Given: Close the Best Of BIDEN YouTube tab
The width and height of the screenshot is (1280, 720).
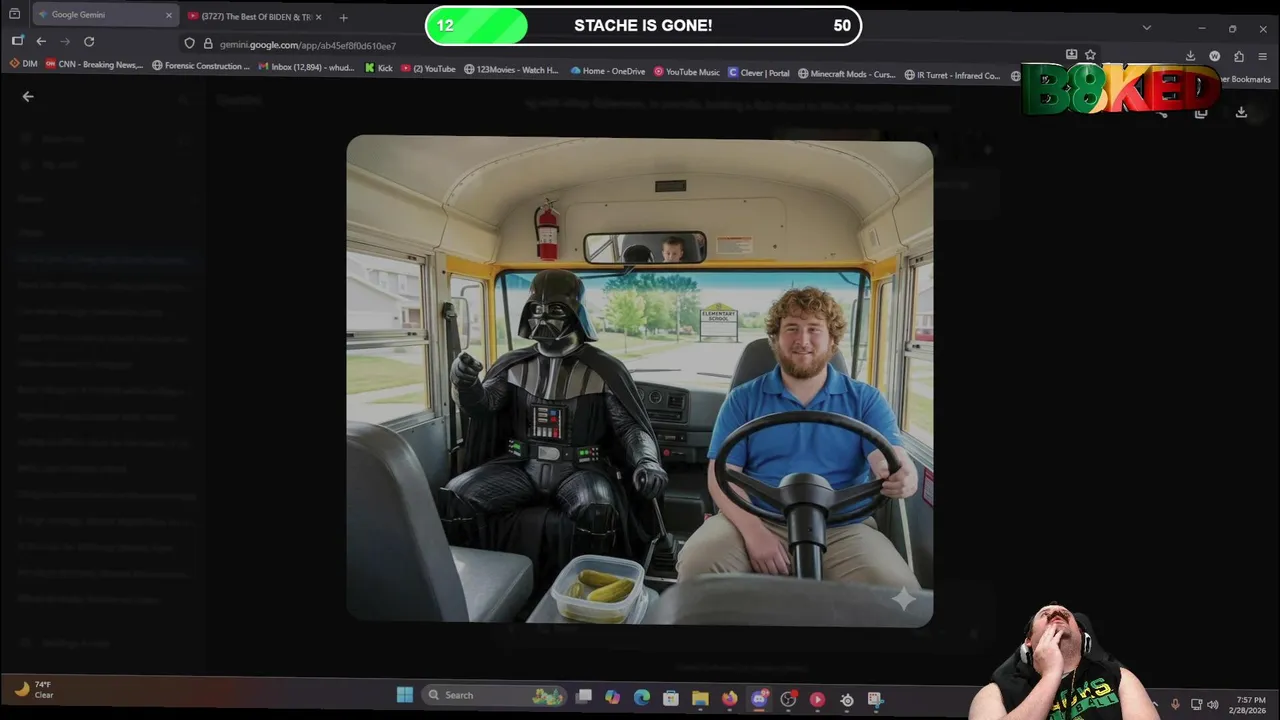Looking at the screenshot, I should click(x=318, y=17).
